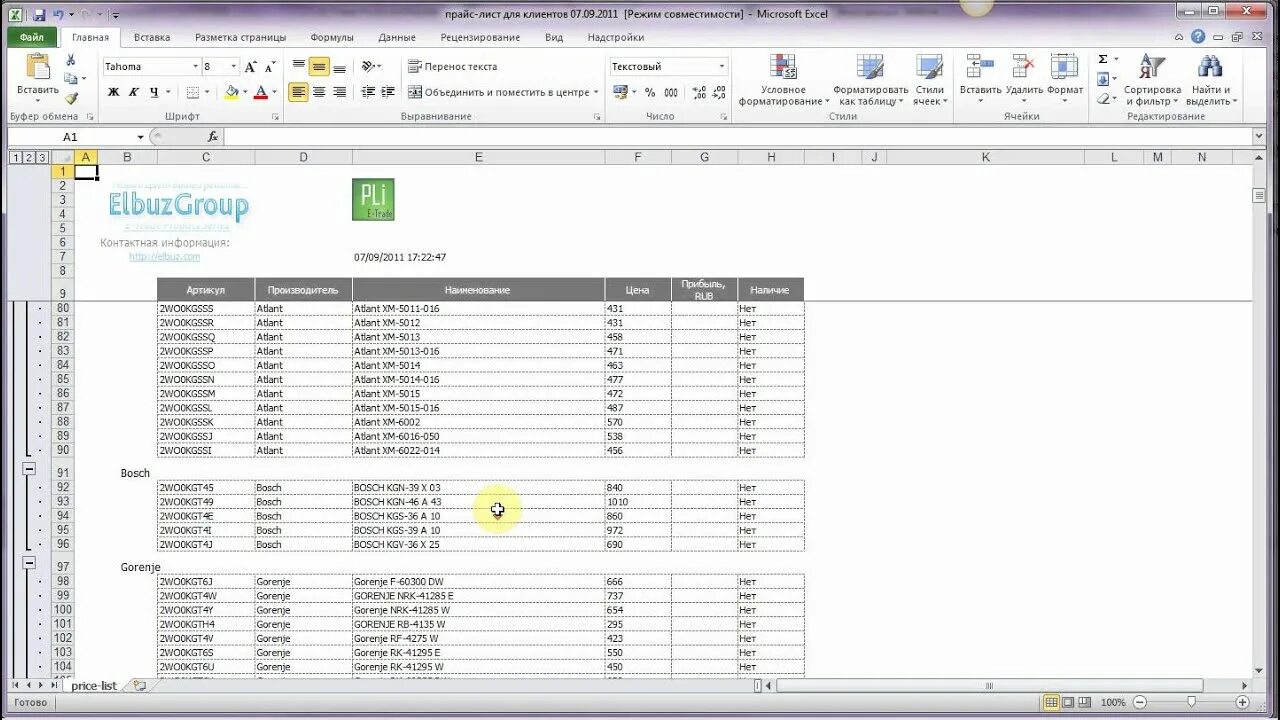This screenshot has width=1280, height=720.
Task: Show outline level 2 button
Action: (x=28, y=157)
